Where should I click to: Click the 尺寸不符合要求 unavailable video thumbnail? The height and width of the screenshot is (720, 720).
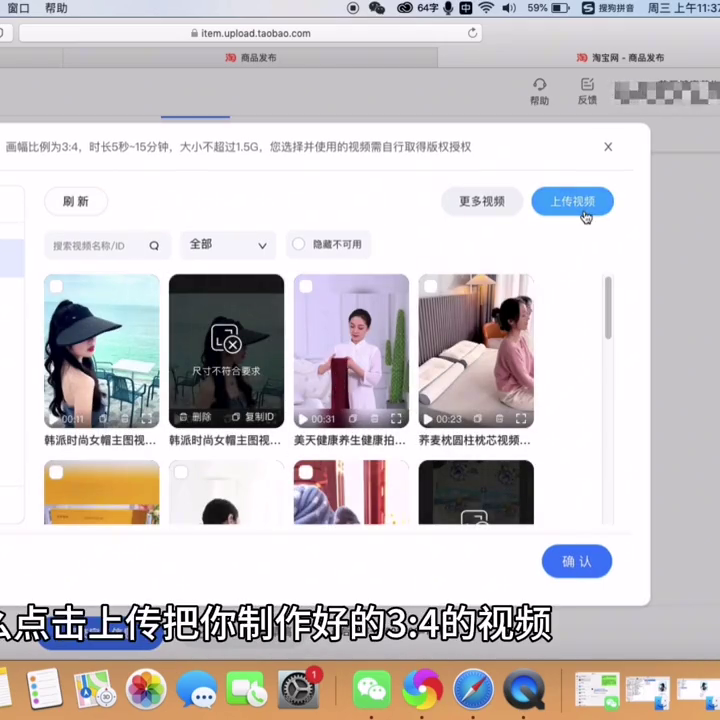[226, 351]
